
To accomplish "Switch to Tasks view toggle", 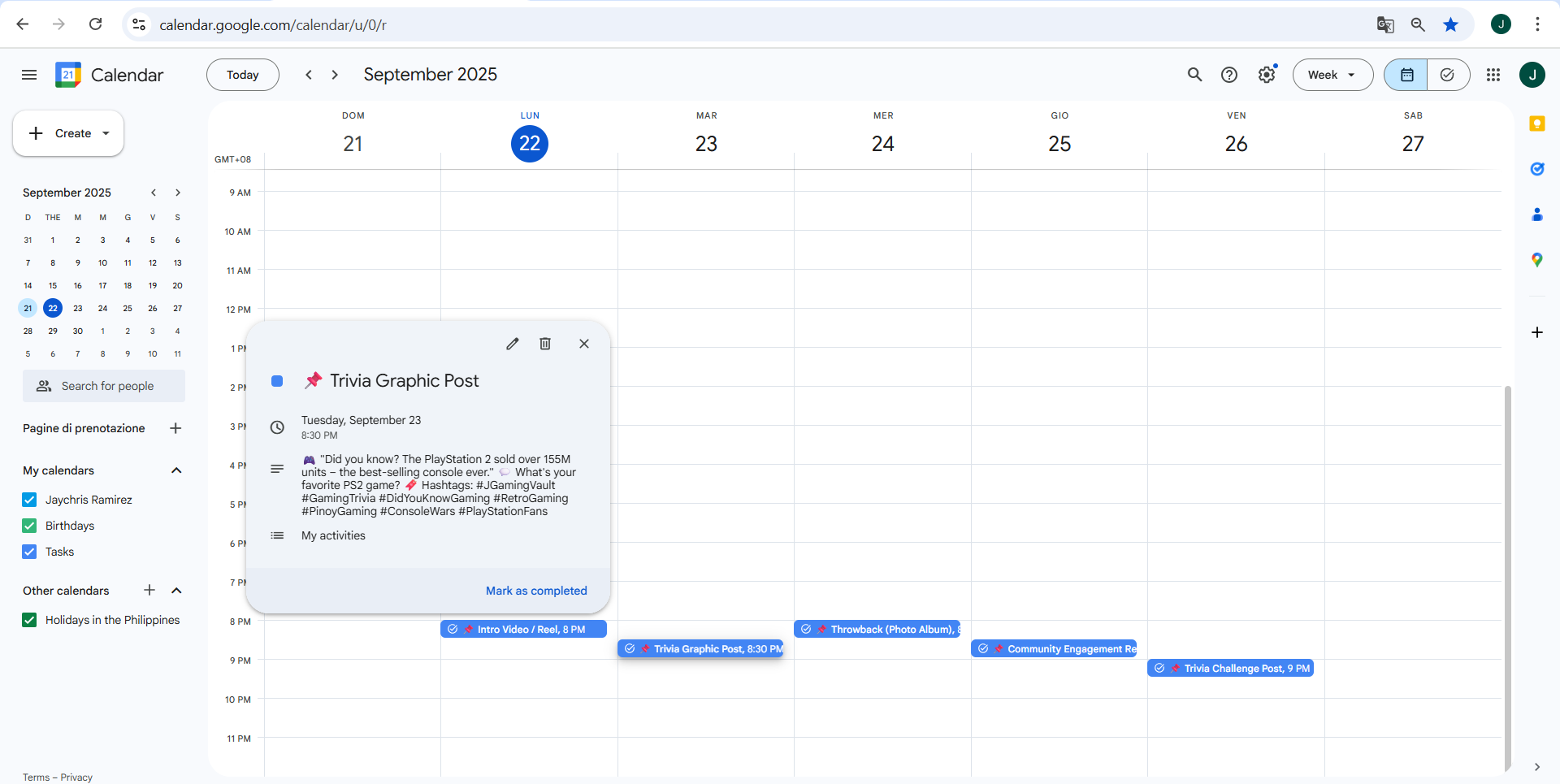I will click(x=1448, y=75).
